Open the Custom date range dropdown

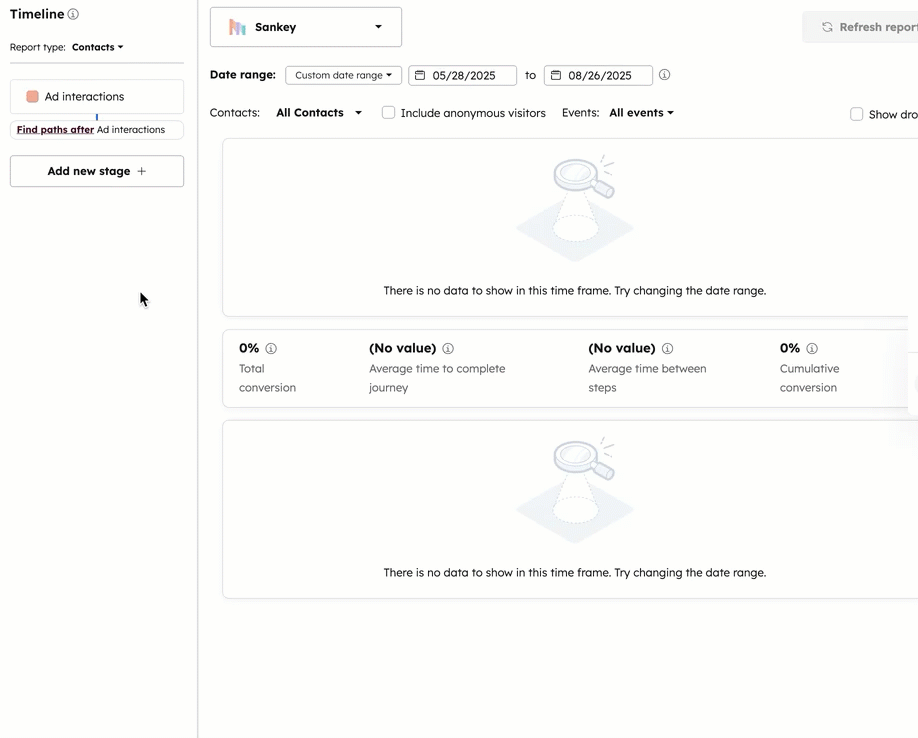tap(343, 74)
